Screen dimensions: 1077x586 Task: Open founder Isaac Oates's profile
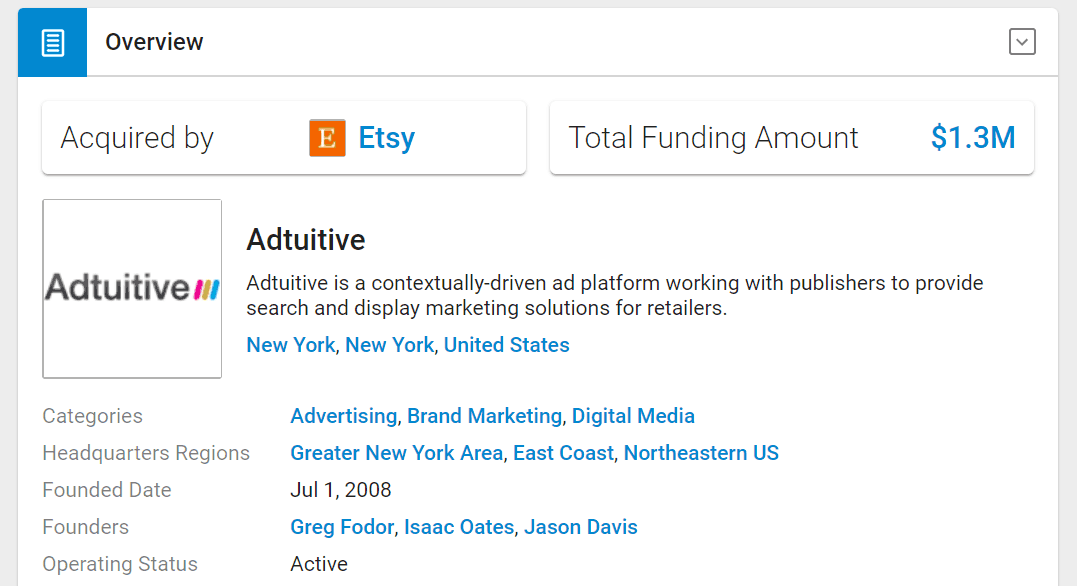tap(459, 527)
